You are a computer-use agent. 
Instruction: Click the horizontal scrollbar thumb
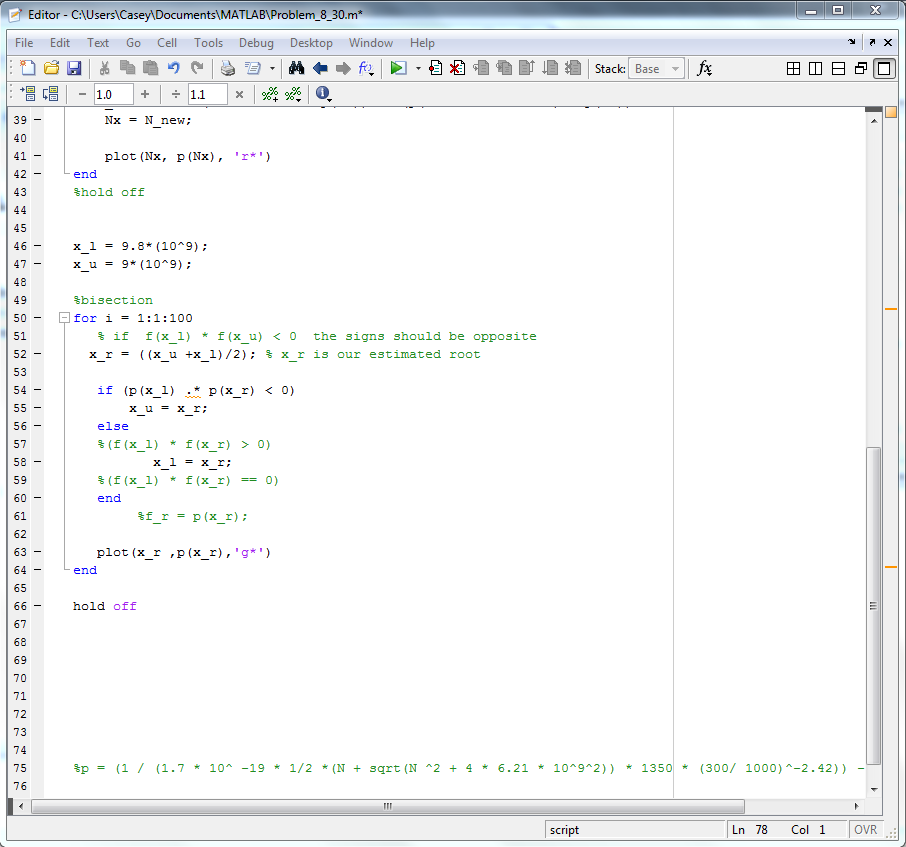[388, 806]
